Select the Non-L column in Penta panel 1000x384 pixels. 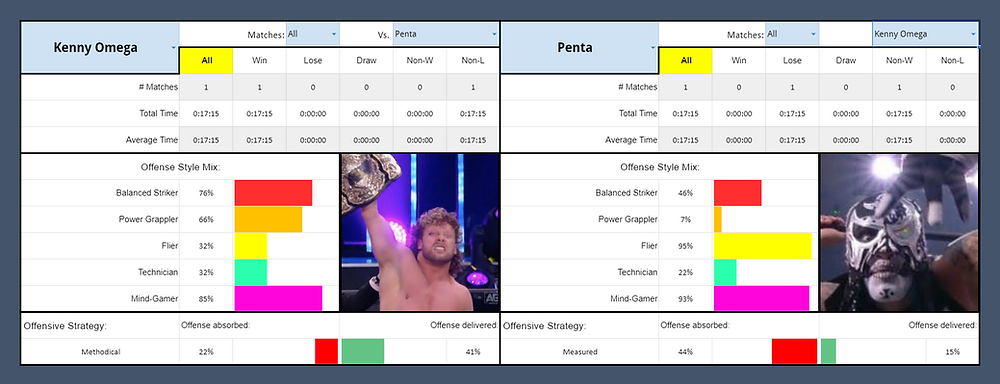coord(952,61)
